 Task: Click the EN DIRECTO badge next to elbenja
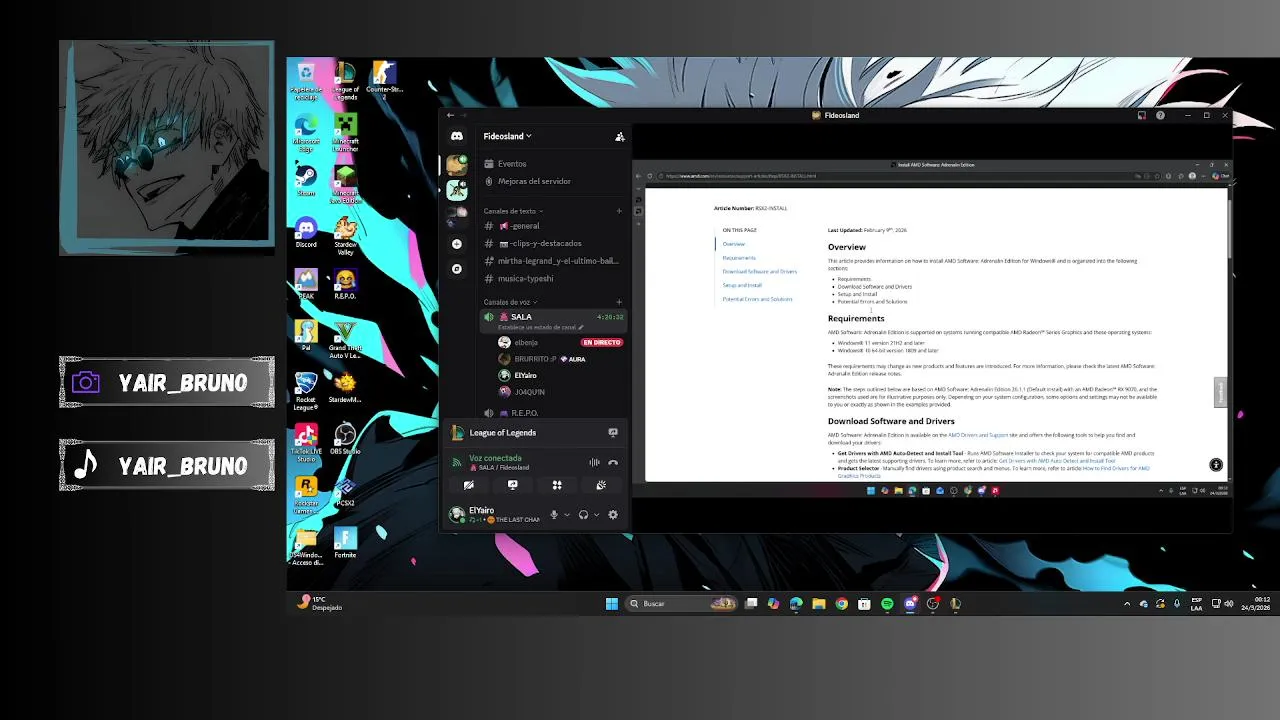[x=602, y=342]
